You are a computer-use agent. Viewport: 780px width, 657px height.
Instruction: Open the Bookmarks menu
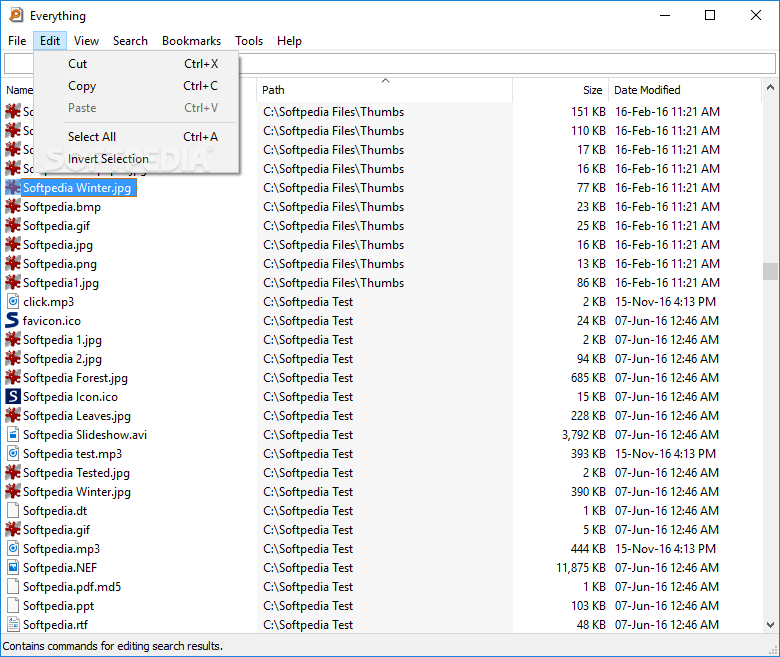pyautogui.click(x=192, y=41)
